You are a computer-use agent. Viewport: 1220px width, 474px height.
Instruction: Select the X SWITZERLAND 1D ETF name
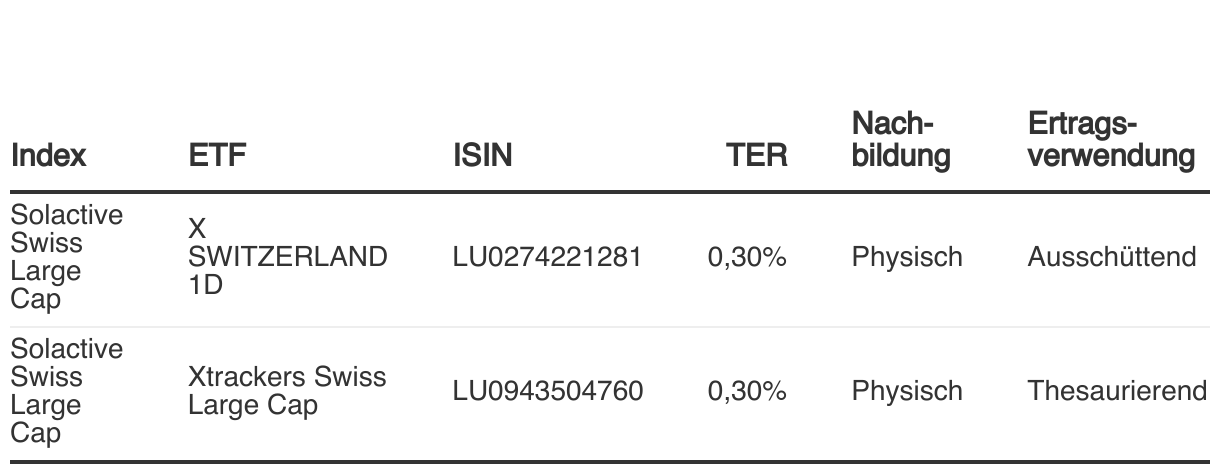[x=287, y=258]
